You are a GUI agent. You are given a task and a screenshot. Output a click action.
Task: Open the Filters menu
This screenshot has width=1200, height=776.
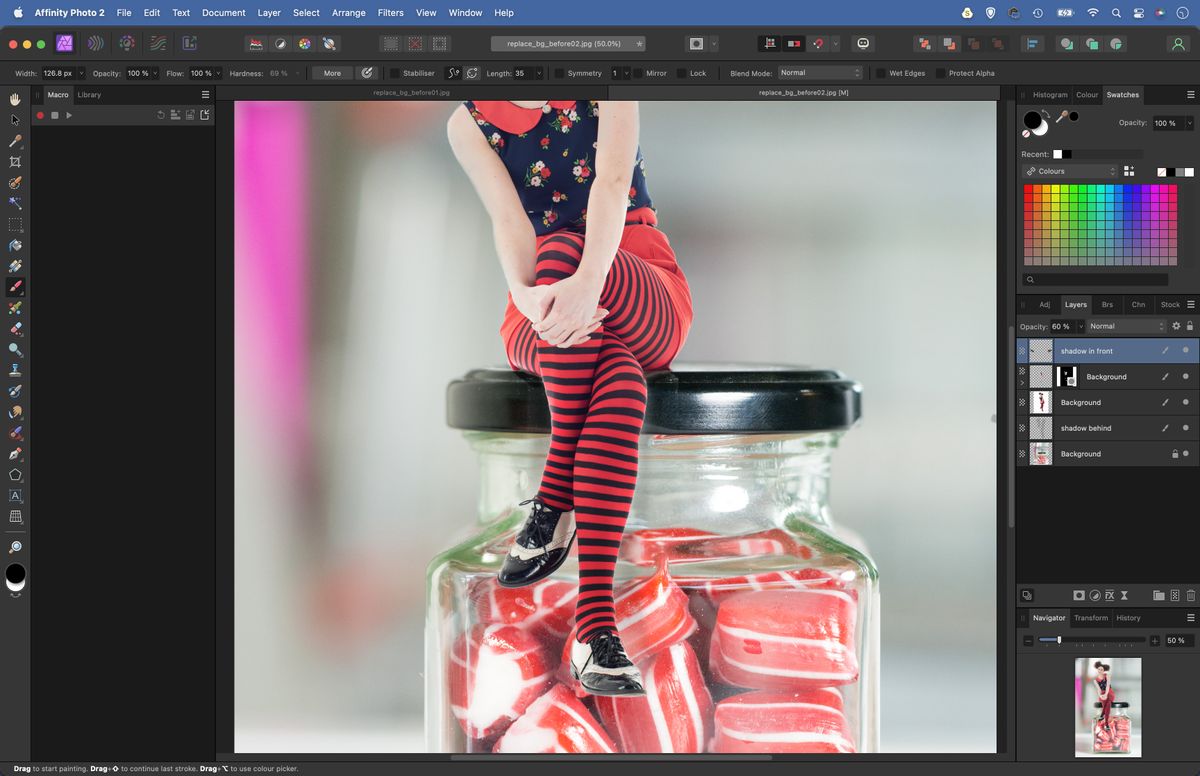[x=390, y=13]
